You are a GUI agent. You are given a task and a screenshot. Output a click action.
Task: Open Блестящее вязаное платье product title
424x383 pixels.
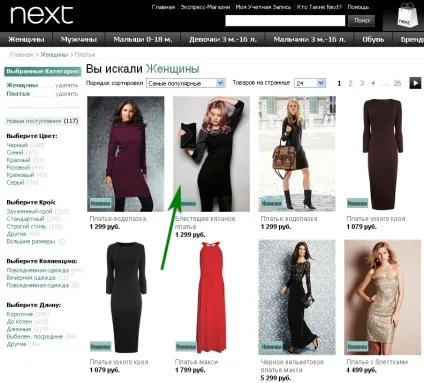205,223
